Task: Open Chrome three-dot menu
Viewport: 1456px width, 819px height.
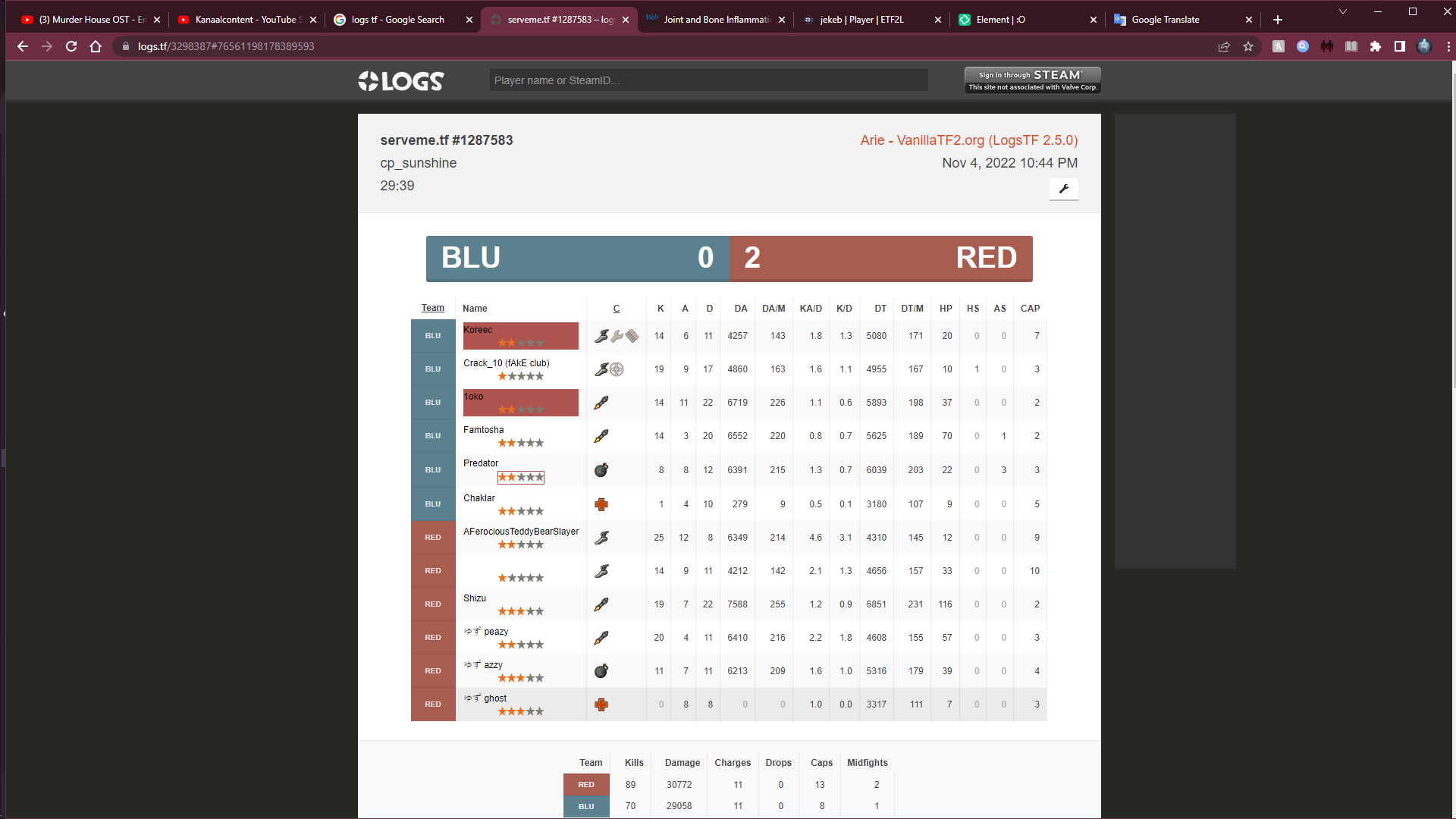Action: click(1448, 46)
